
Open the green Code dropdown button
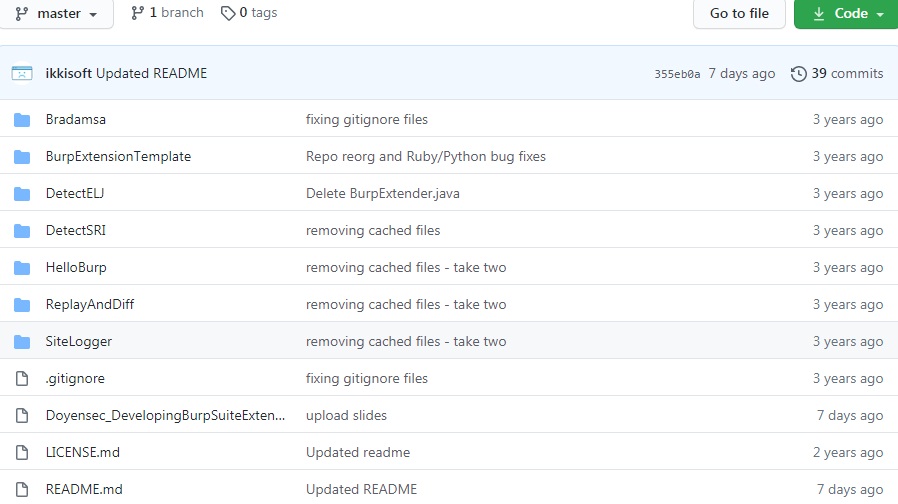pos(846,13)
